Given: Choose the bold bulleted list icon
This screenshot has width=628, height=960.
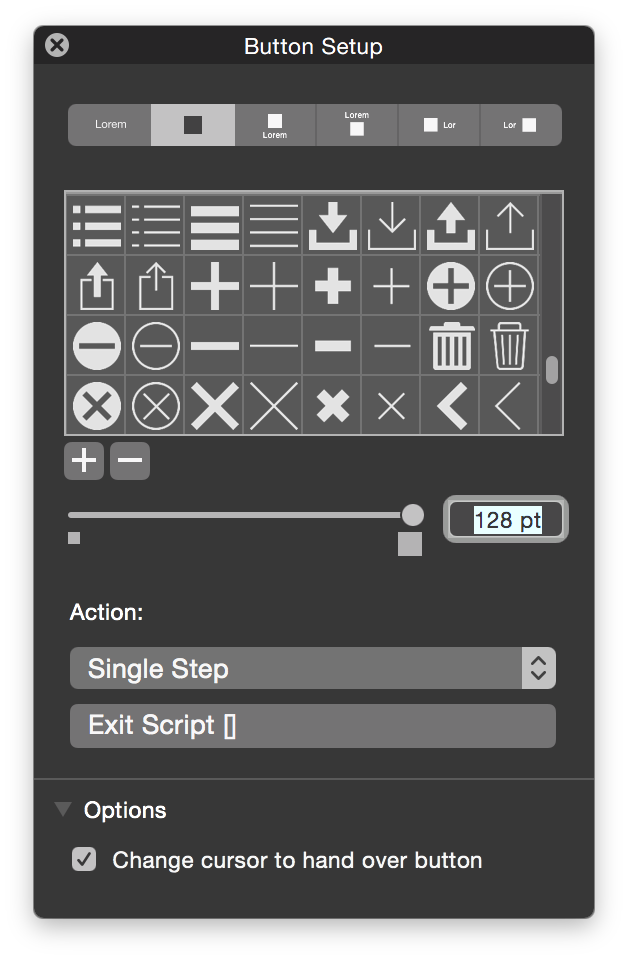Looking at the screenshot, I should click(x=96, y=227).
